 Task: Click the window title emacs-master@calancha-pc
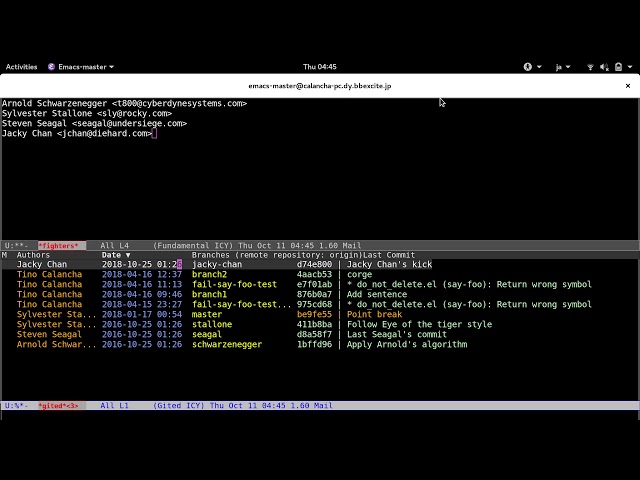coord(320,86)
